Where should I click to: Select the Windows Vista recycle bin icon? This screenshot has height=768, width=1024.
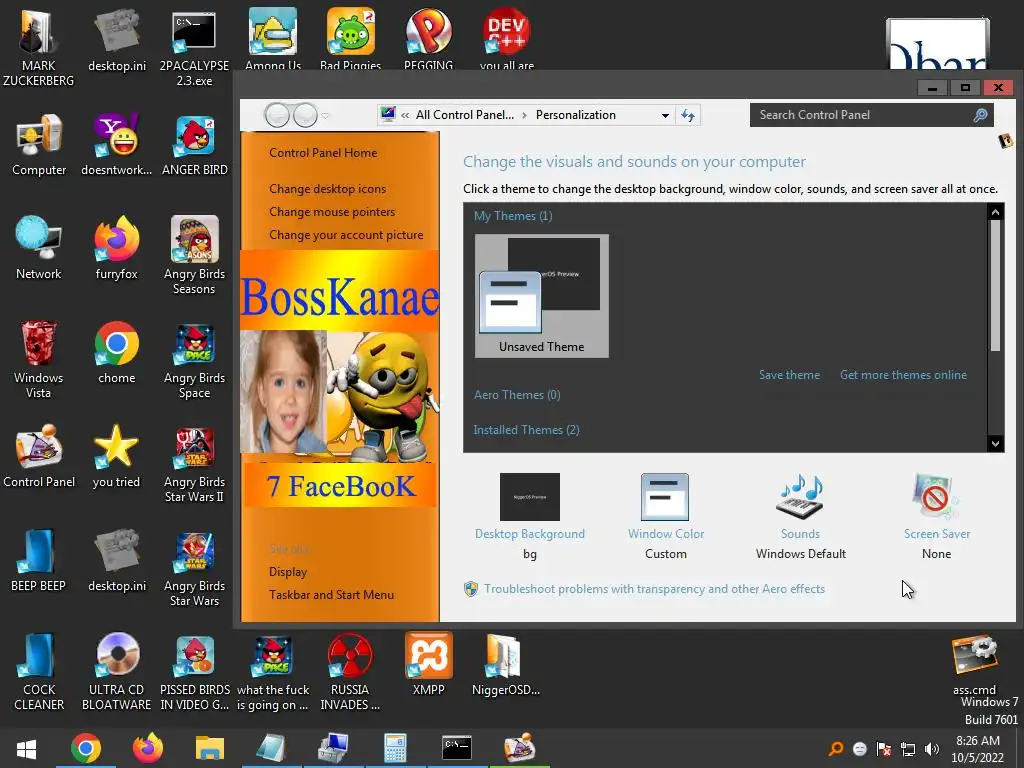pos(39,359)
